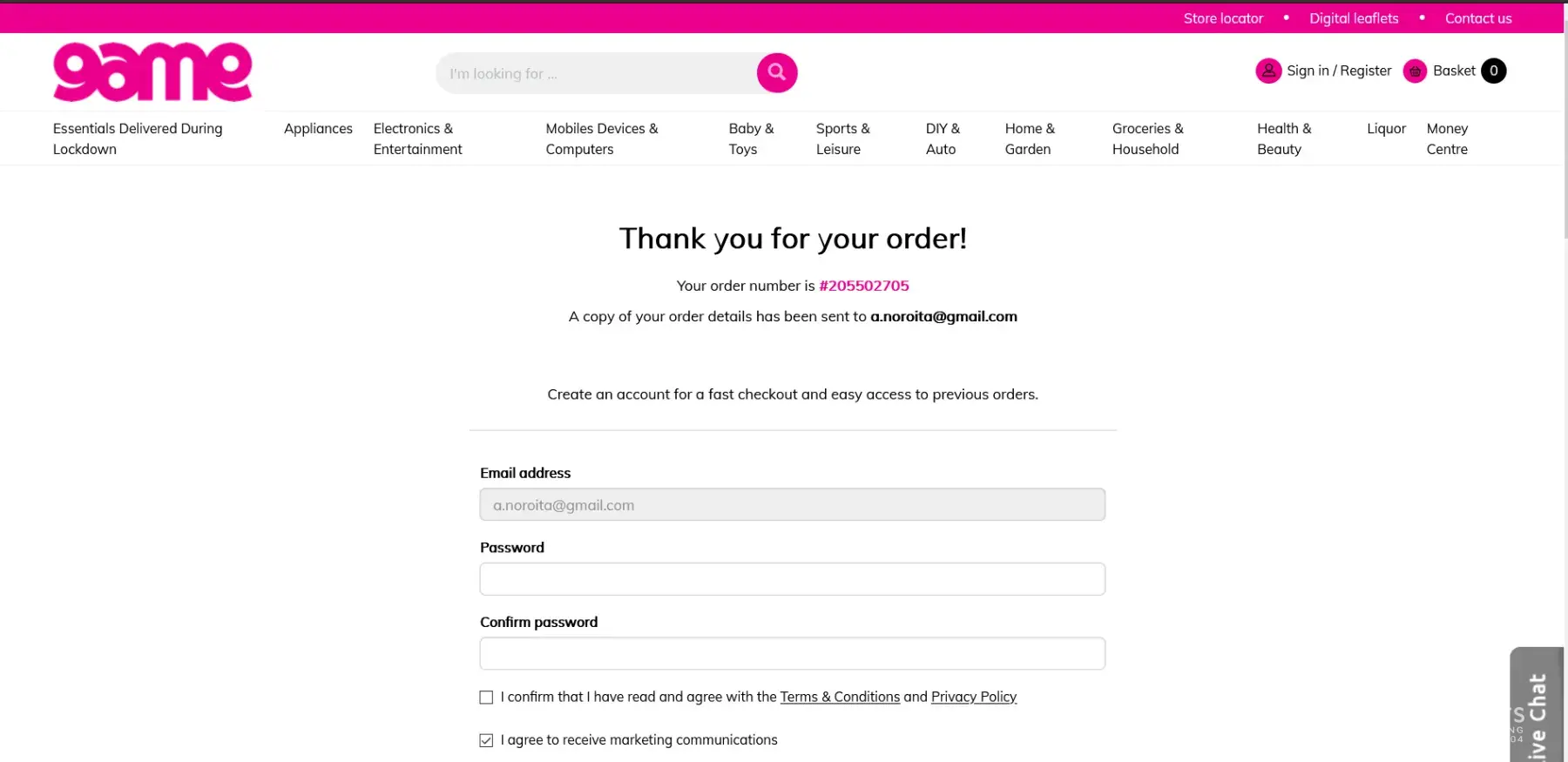Tick the Terms & Conditions agreement checkbox

tap(486, 698)
